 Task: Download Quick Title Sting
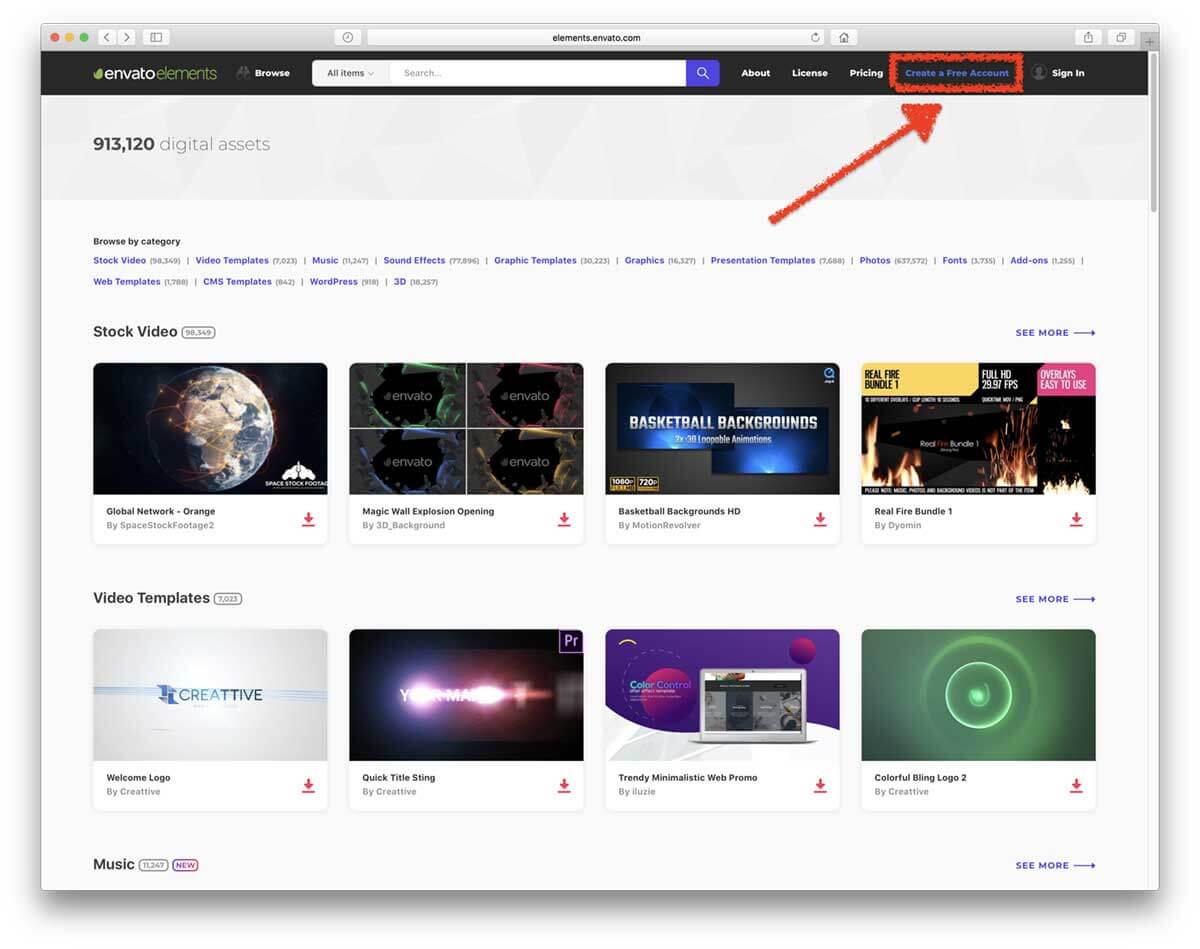coord(564,785)
